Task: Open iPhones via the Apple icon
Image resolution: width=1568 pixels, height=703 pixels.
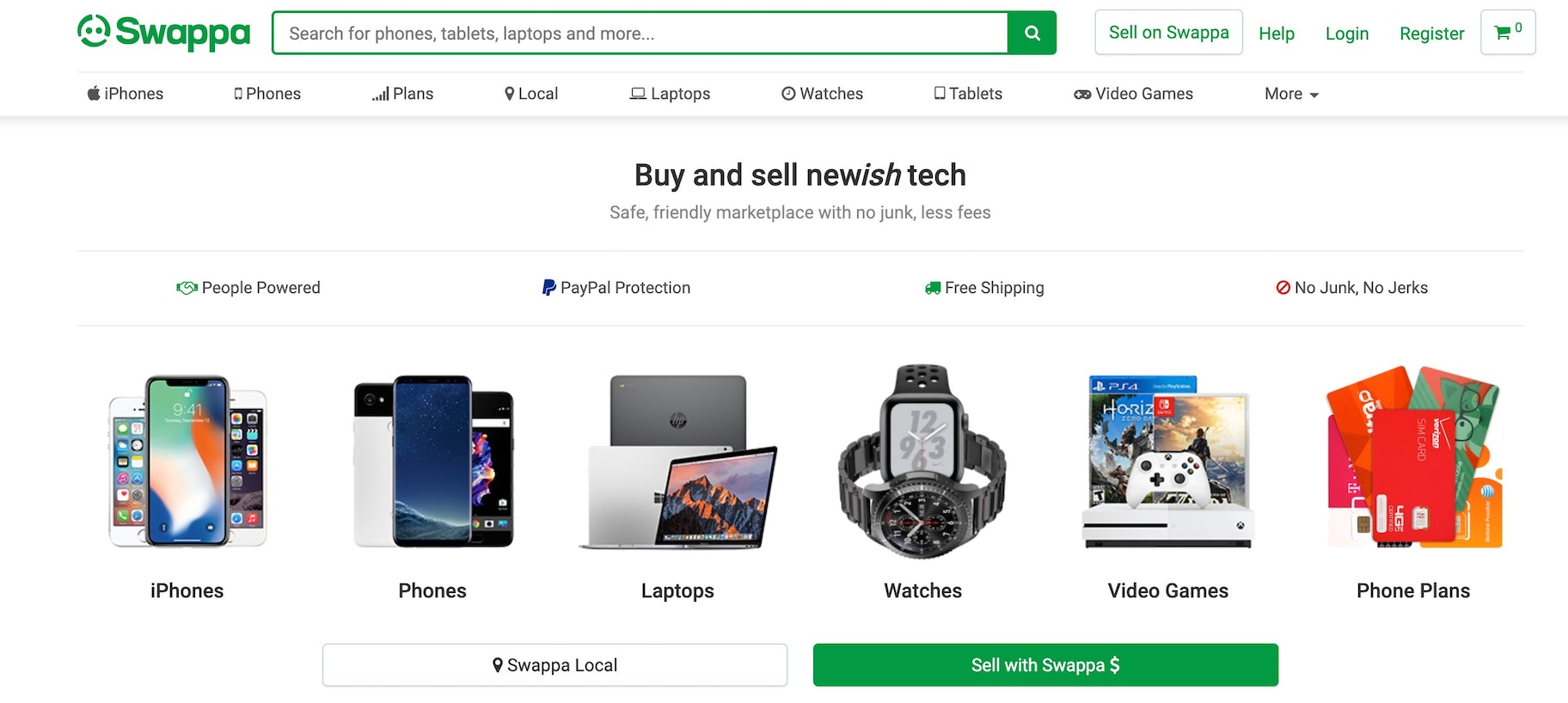Action: [x=94, y=94]
